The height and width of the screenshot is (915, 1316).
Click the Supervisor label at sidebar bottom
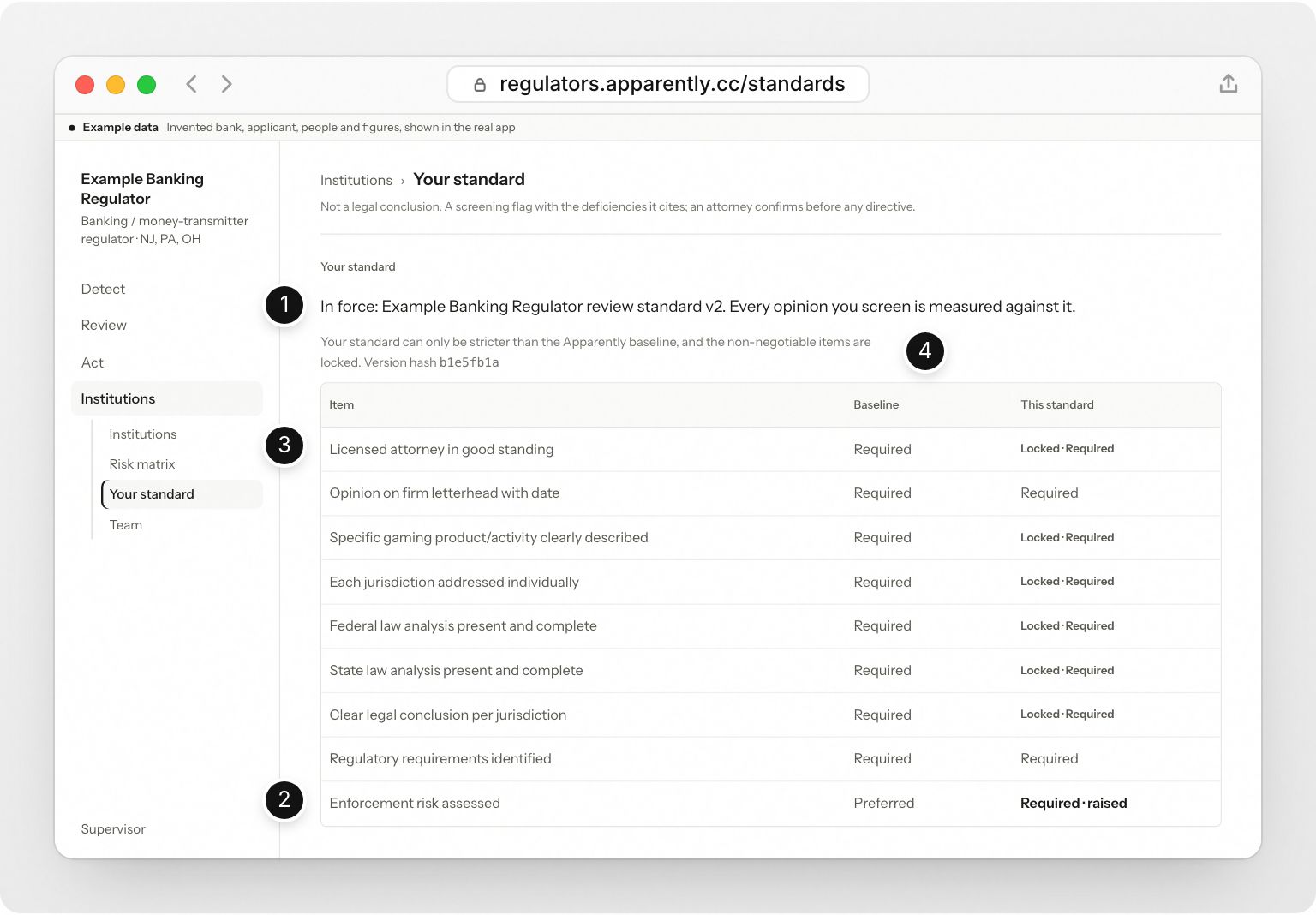click(113, 829)
